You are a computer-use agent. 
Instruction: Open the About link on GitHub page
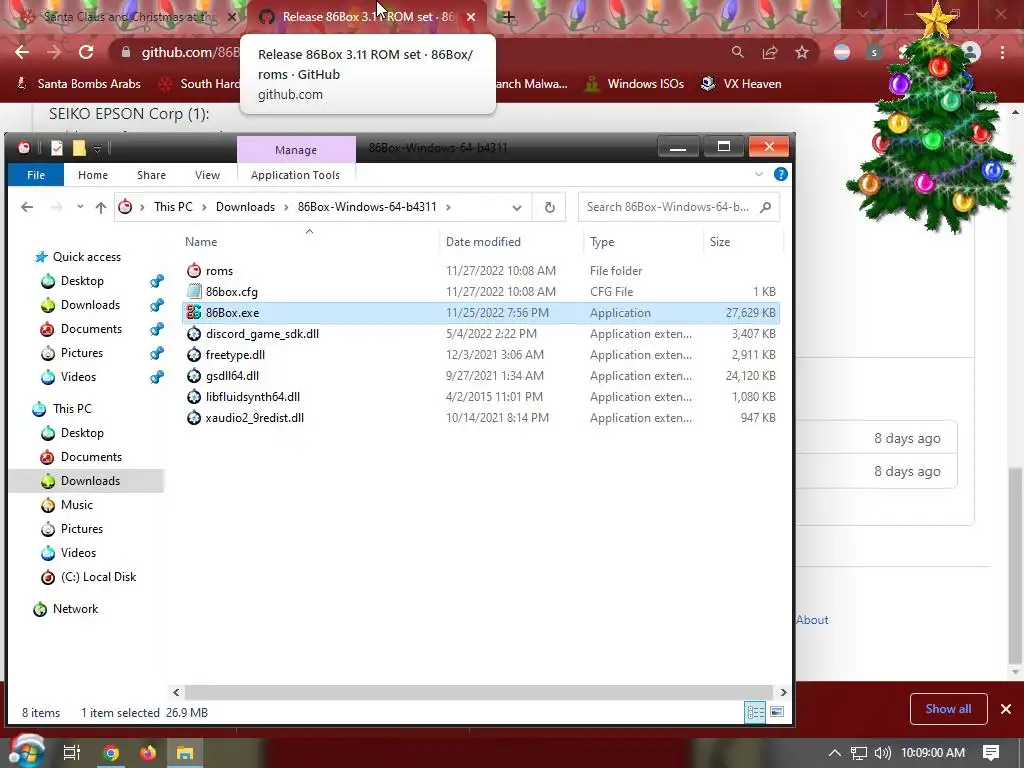tap(812, 620)
